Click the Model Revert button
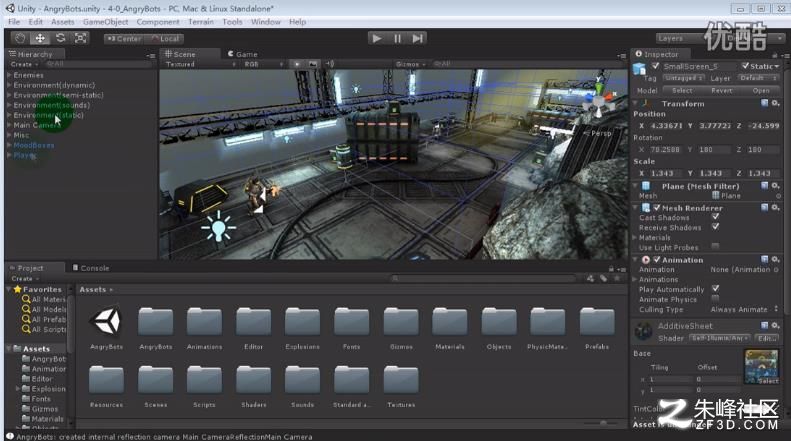The image size is (791, 441). [721, 90]
